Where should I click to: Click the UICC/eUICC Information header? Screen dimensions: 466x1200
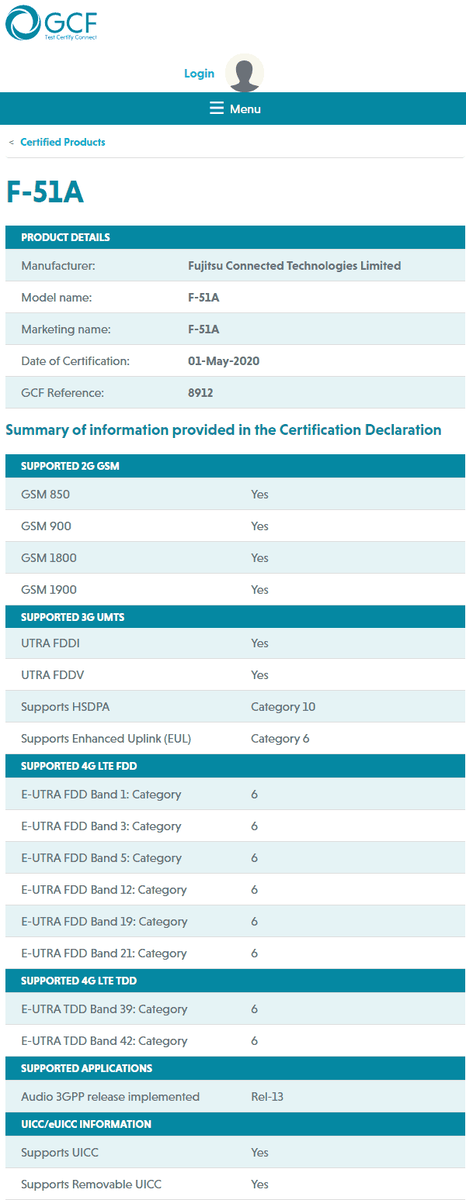235,1125
